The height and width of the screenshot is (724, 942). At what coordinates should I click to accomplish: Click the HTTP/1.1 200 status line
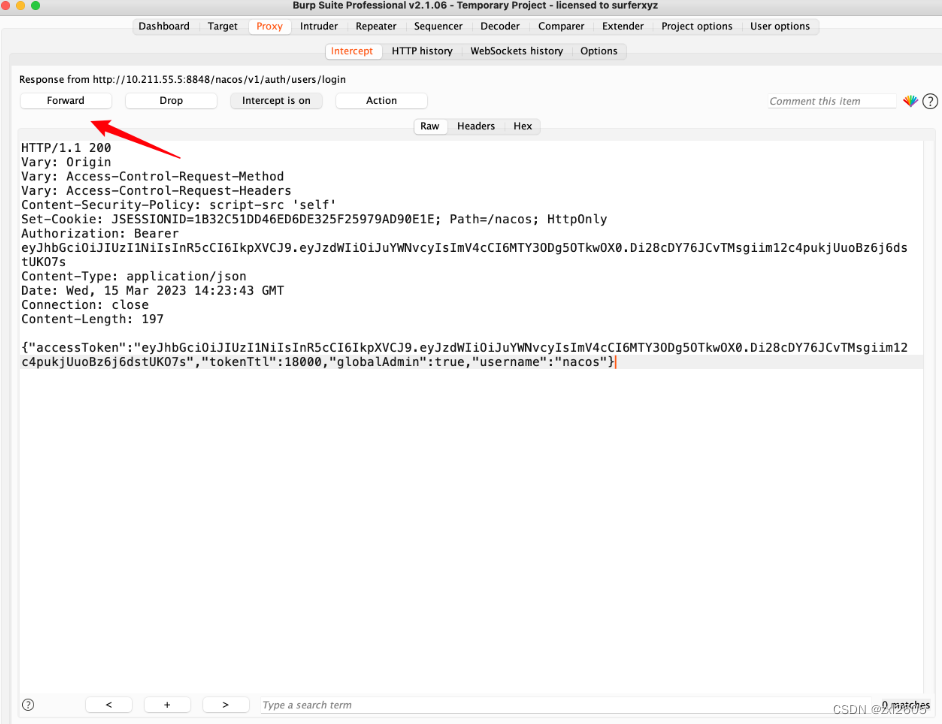tap(66, 148)
